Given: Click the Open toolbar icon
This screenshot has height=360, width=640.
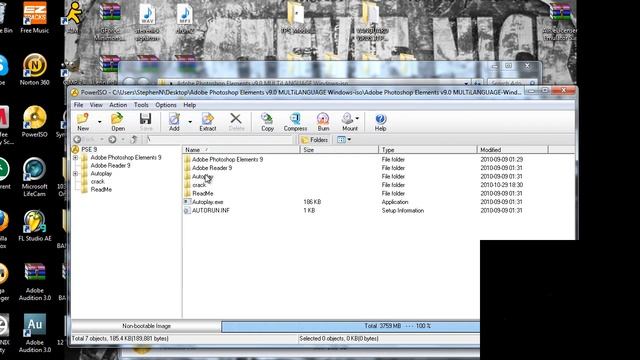Looking at the screenshot, I should click(x=118, y=122).
